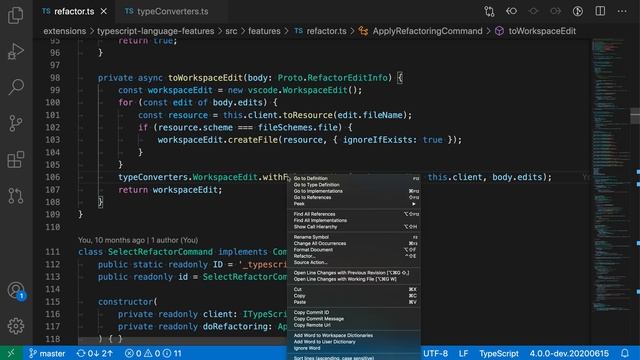Image resolution: width=640 pixels, height=360 pixels.
Task: Choose Go to Definition from context menu
Action: pyautogui.click(x=354, y=178)
